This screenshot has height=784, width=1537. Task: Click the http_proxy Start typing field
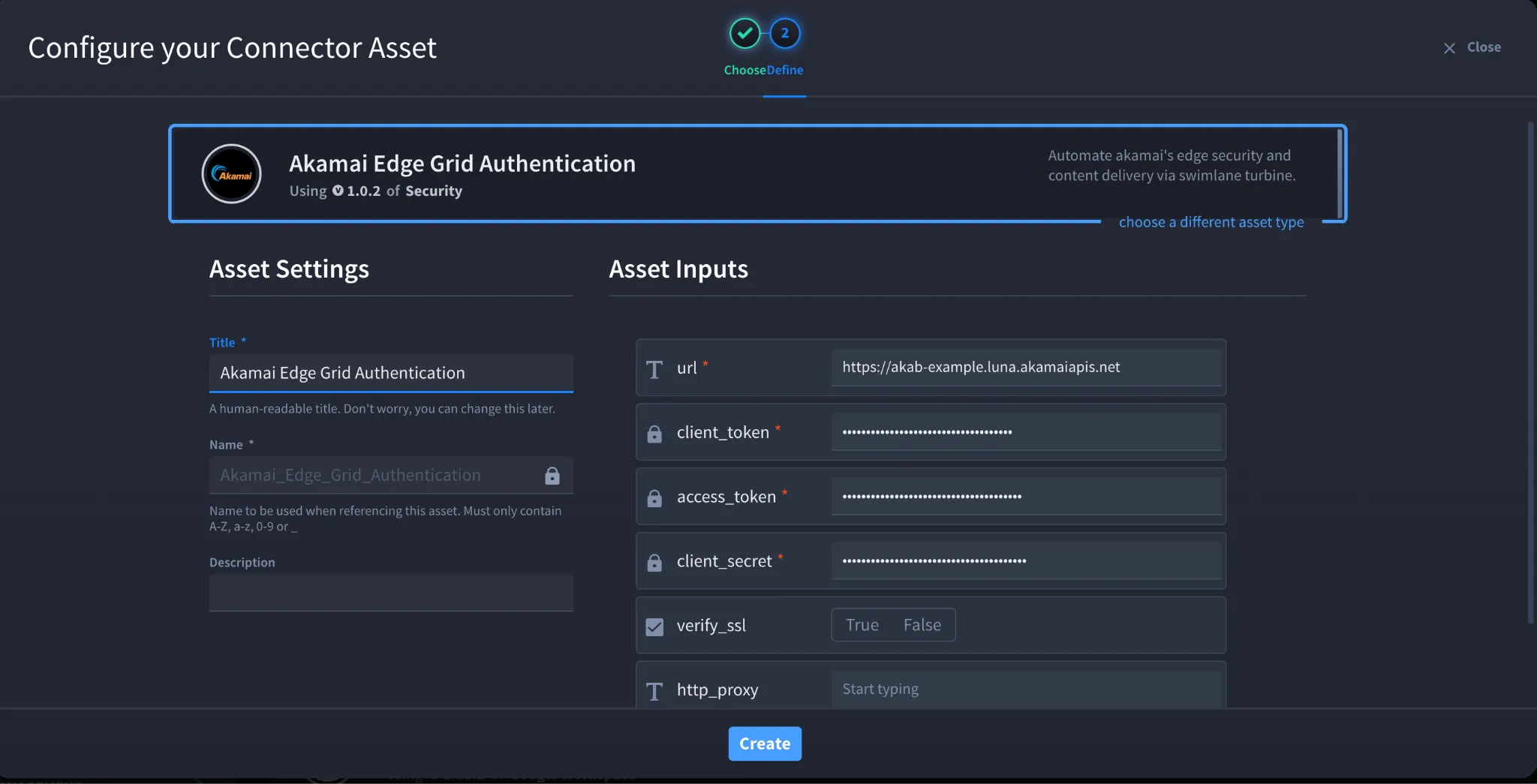click(x=1026, y=689)
